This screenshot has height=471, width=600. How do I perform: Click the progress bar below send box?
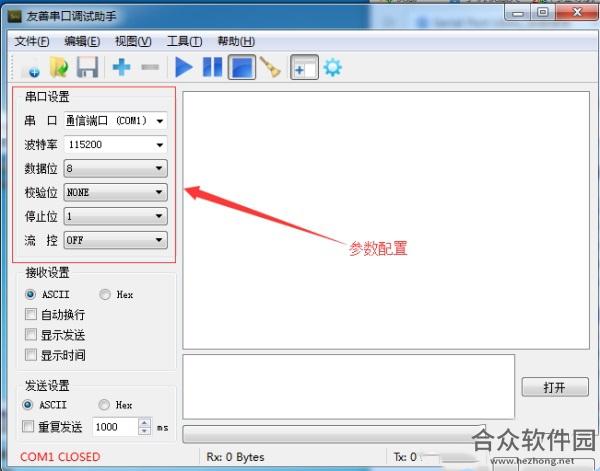334,434
